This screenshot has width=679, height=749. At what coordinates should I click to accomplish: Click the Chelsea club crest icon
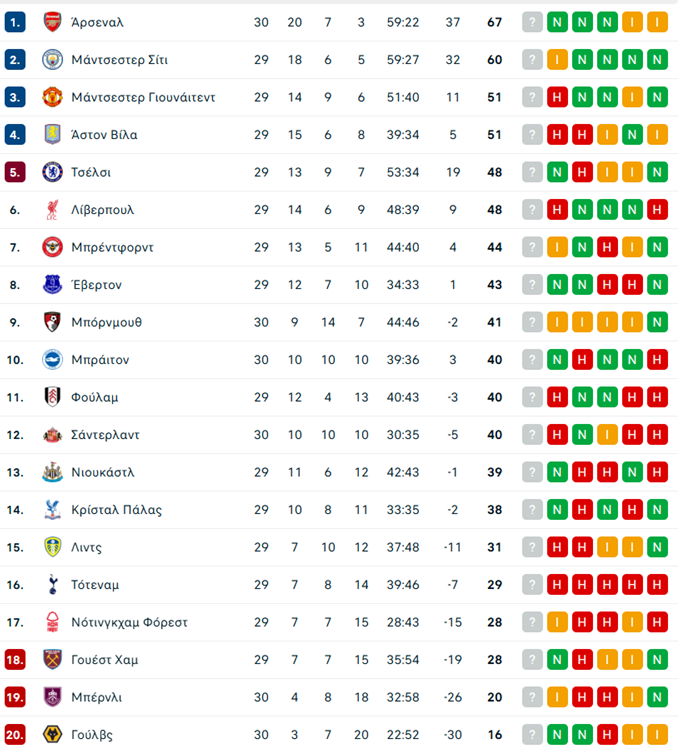[52, 172]
